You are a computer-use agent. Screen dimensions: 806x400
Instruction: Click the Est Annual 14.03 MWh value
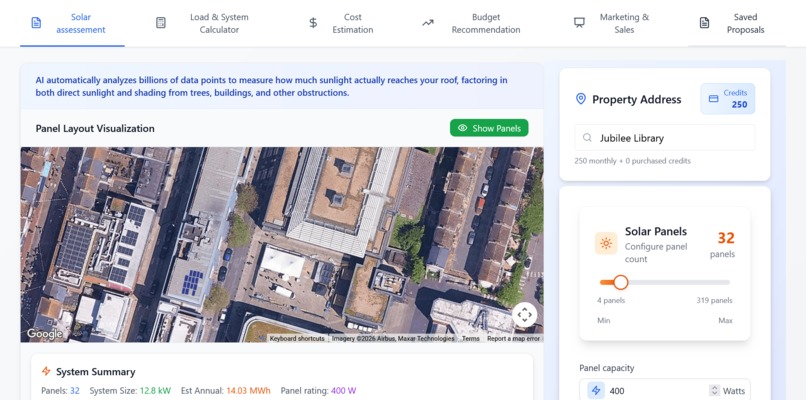pos(248,391)
